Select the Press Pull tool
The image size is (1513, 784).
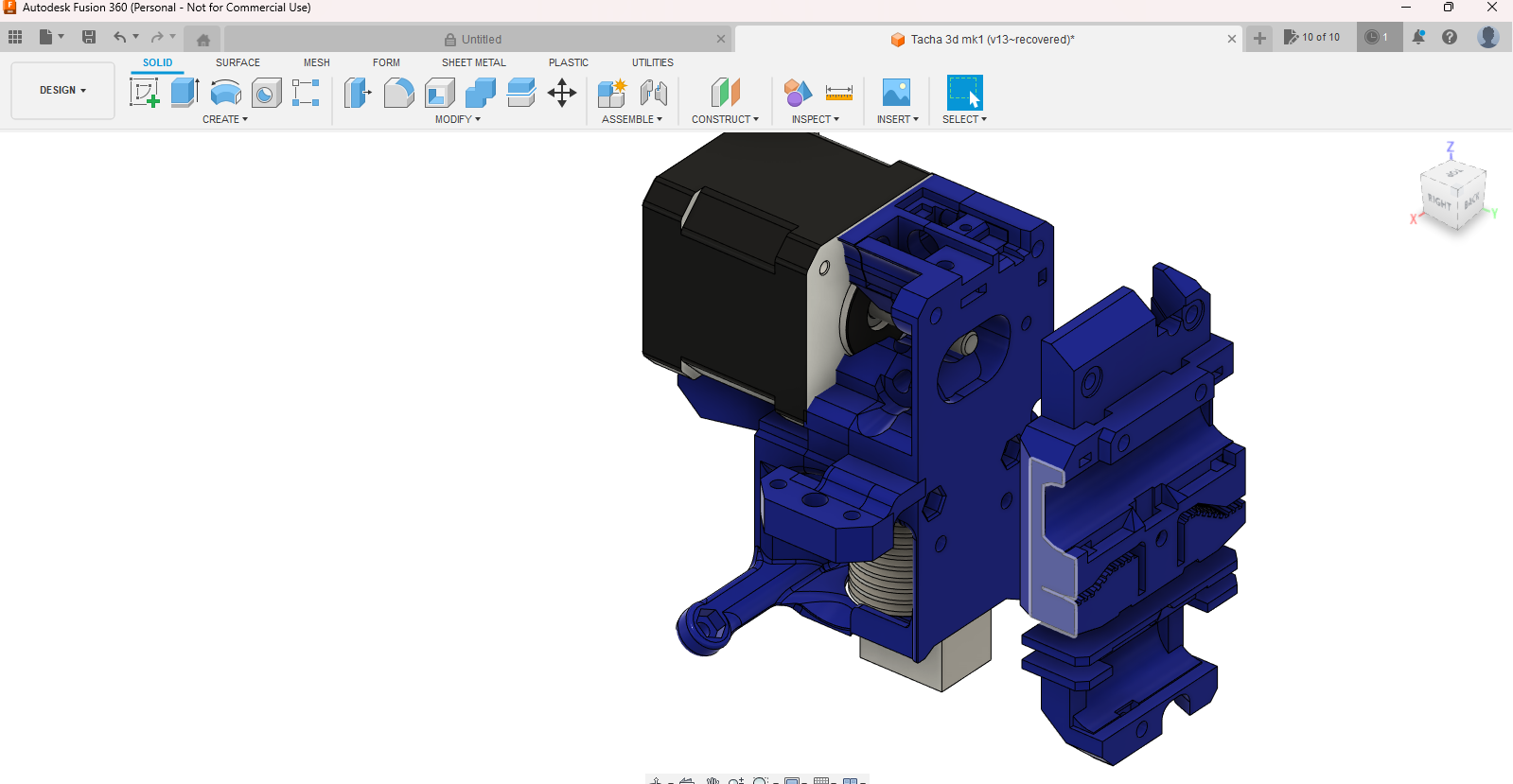358,93
